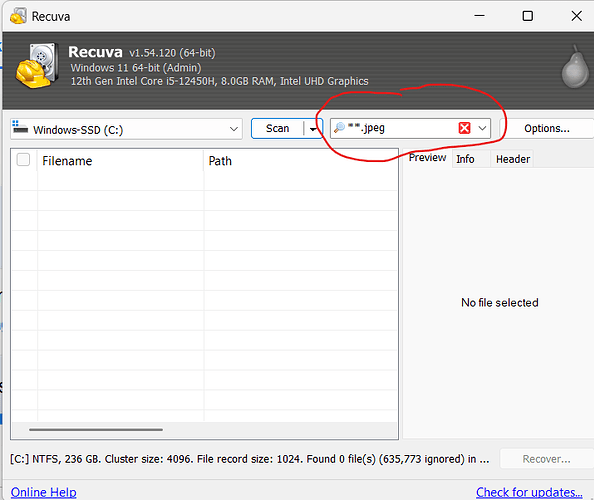
Task: Minimize the Recuva window
Action: click(479, 16)
